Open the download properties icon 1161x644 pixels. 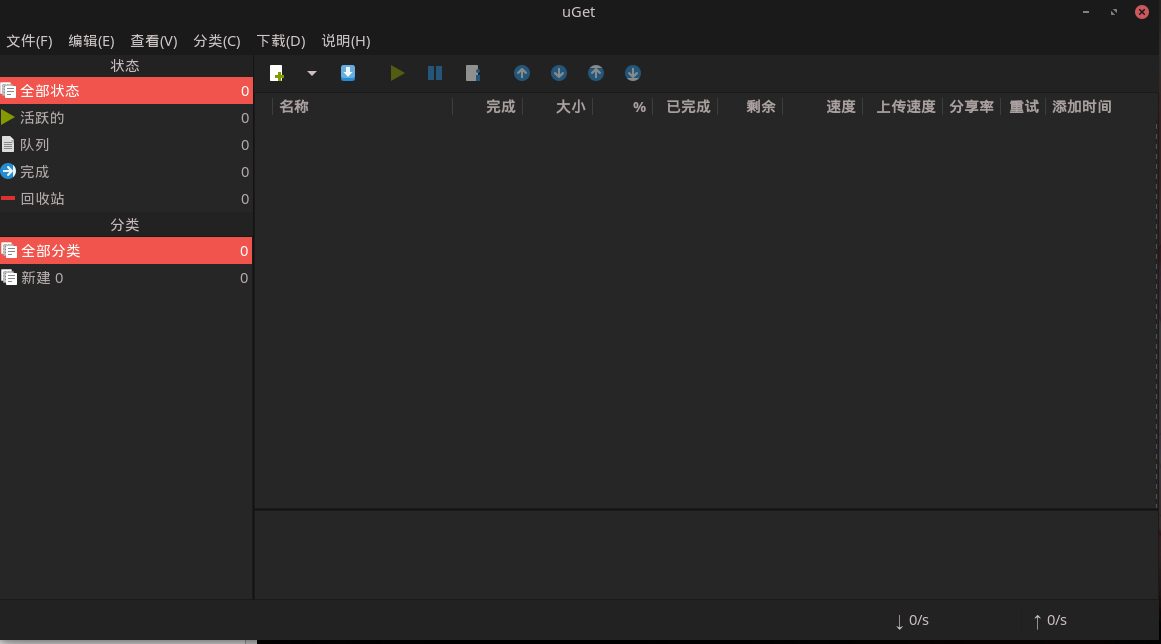(x=473, y=73)
